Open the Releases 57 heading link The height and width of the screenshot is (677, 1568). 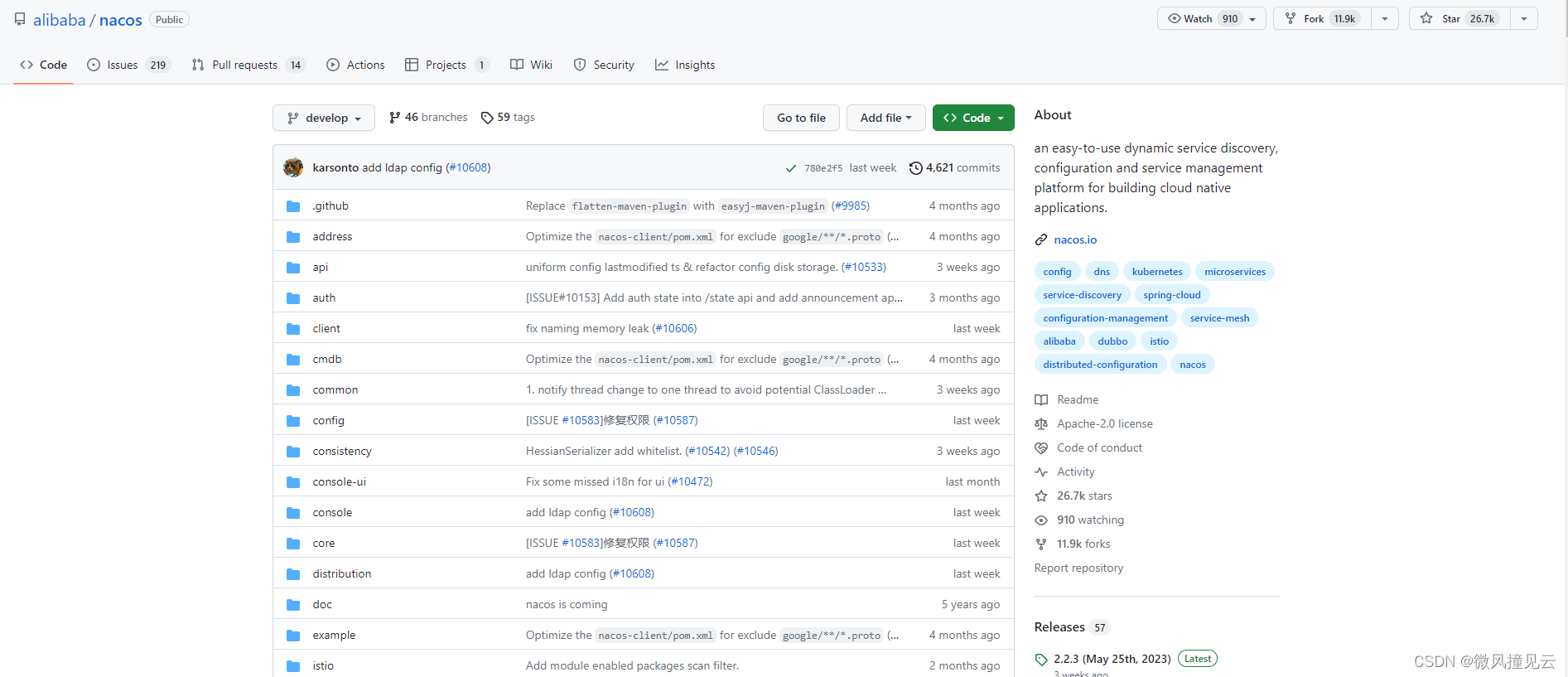click(x=1072, y=627)
